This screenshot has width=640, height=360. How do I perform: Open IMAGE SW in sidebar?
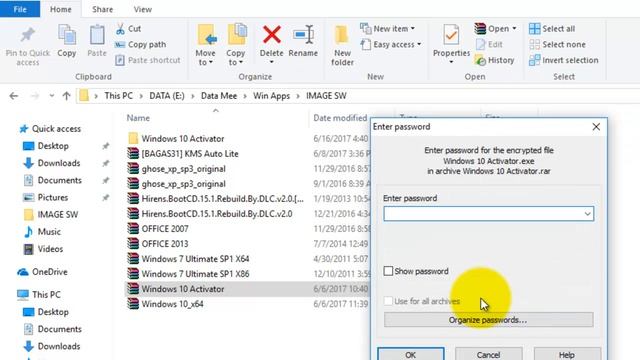pos(51,215)
